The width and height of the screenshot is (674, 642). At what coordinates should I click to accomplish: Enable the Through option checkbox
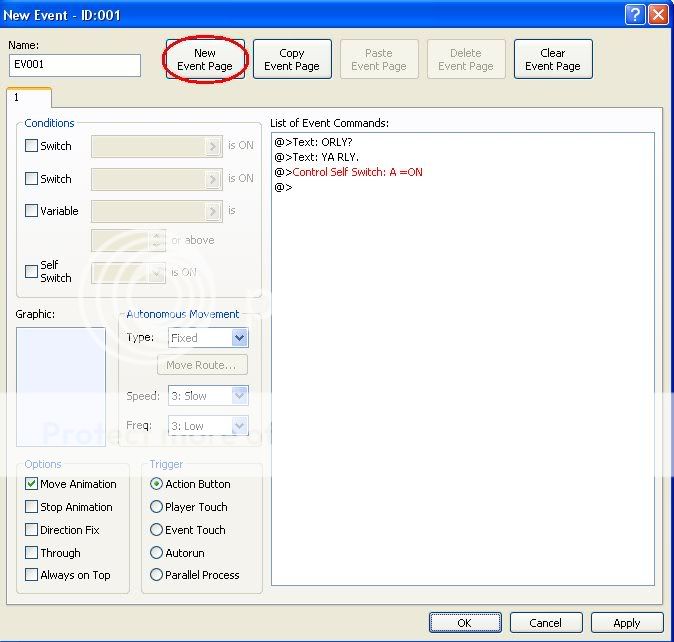point(32,553)
